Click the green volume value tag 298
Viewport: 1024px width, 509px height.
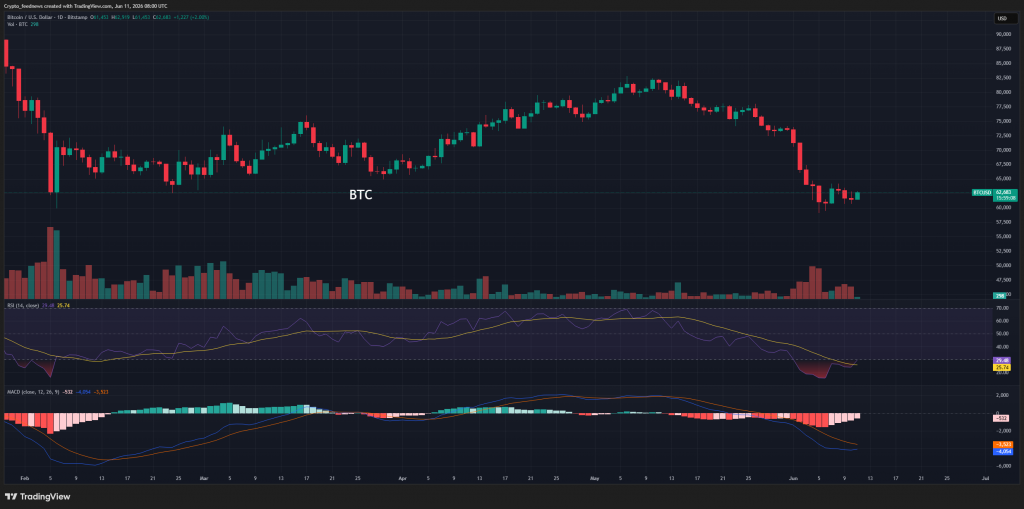[x=999, y=296]
